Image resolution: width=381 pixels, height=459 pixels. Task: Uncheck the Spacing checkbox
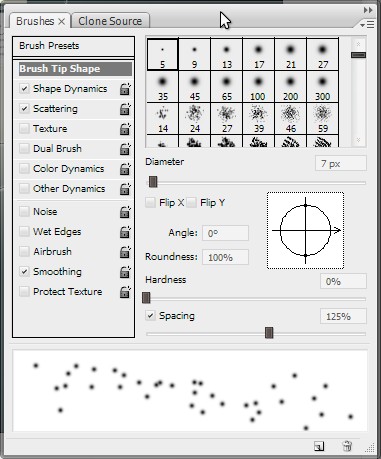click(150, 316)
